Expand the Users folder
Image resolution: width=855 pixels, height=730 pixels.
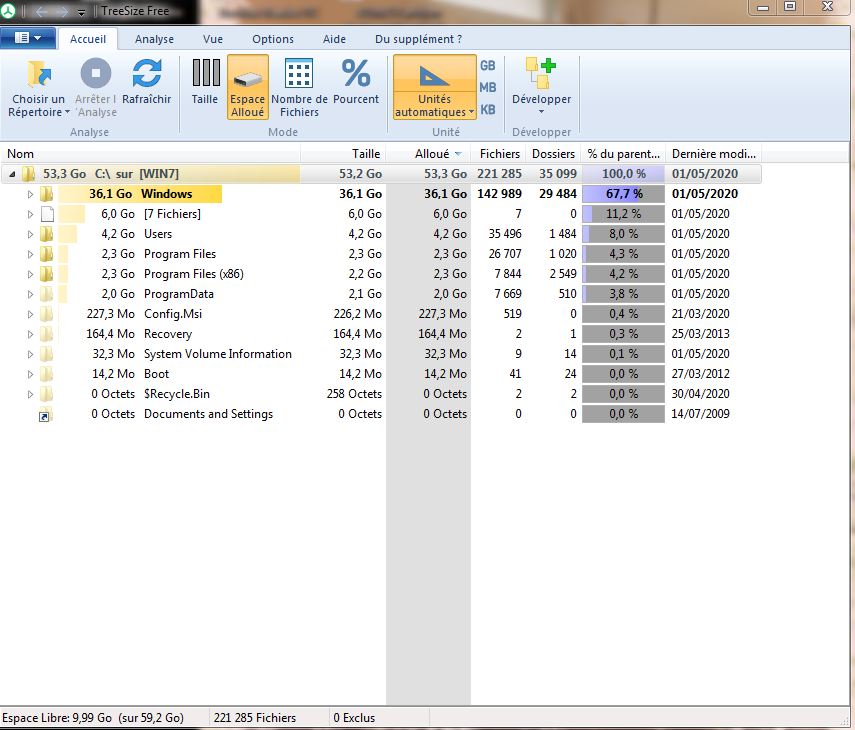point(31,234)
